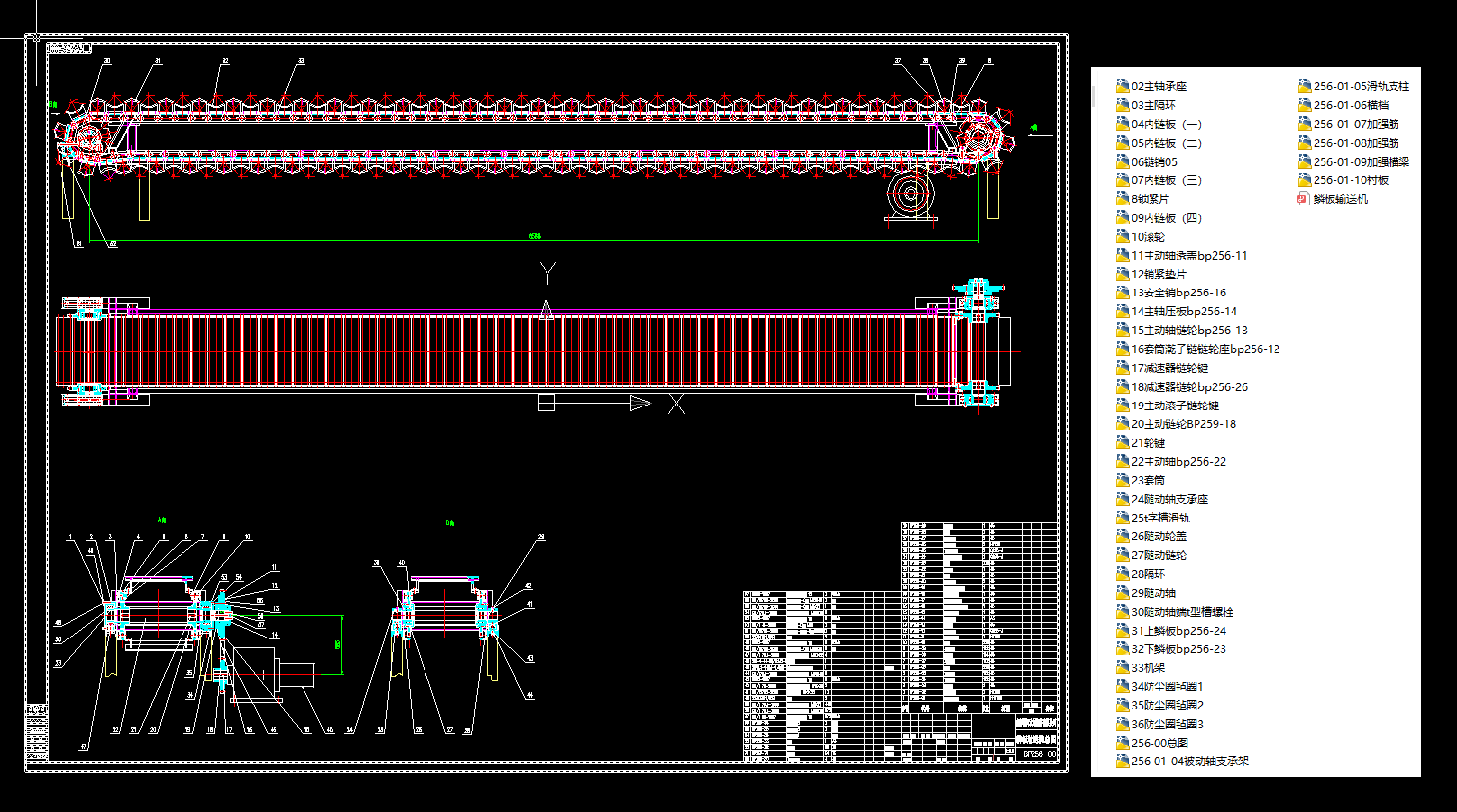Select the 27随动链轮 file name
Screen dimensions: 1457x812
click(1158, 555)
